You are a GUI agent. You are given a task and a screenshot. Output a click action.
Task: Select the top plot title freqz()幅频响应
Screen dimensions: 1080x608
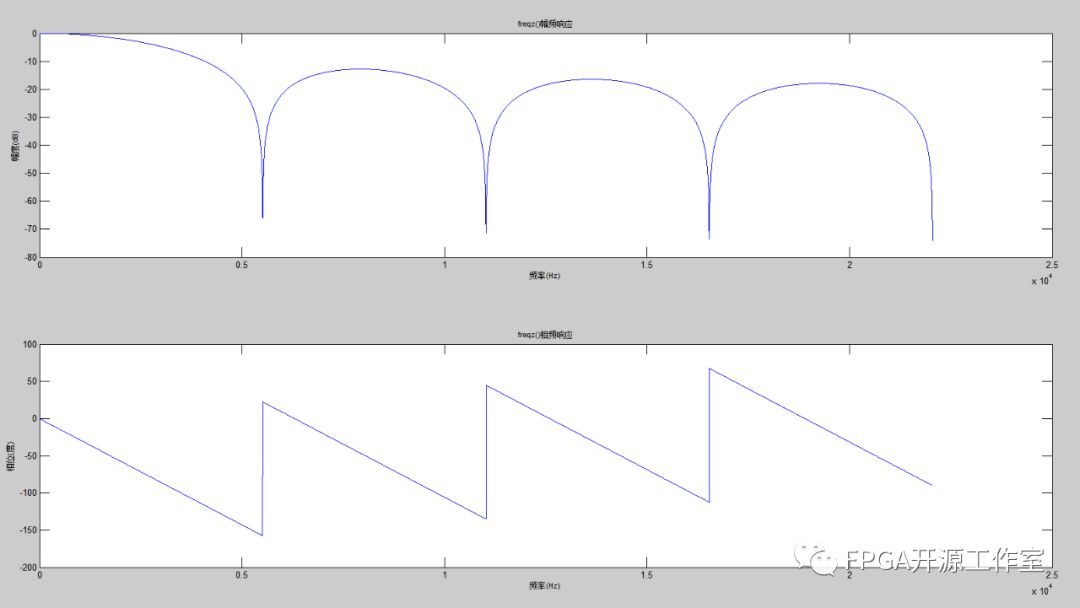point(545,22)
